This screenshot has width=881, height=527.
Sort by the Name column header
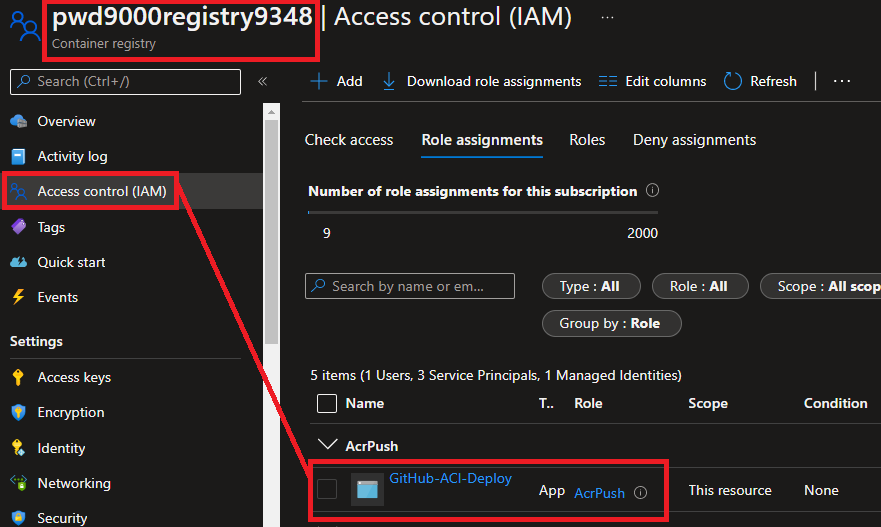[x=365, y=403]
